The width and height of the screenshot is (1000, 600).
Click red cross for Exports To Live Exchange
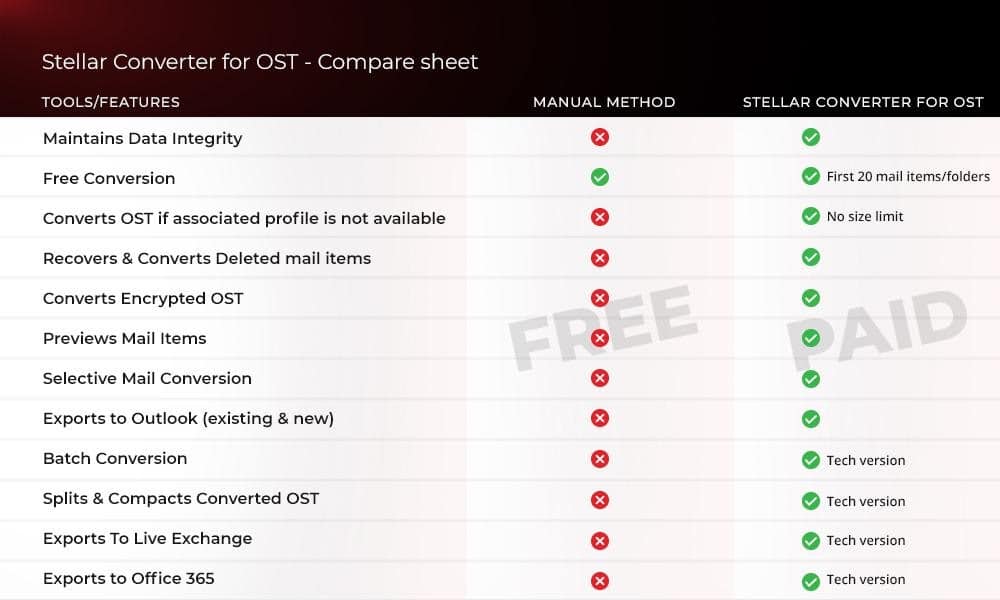click(599, 541)
